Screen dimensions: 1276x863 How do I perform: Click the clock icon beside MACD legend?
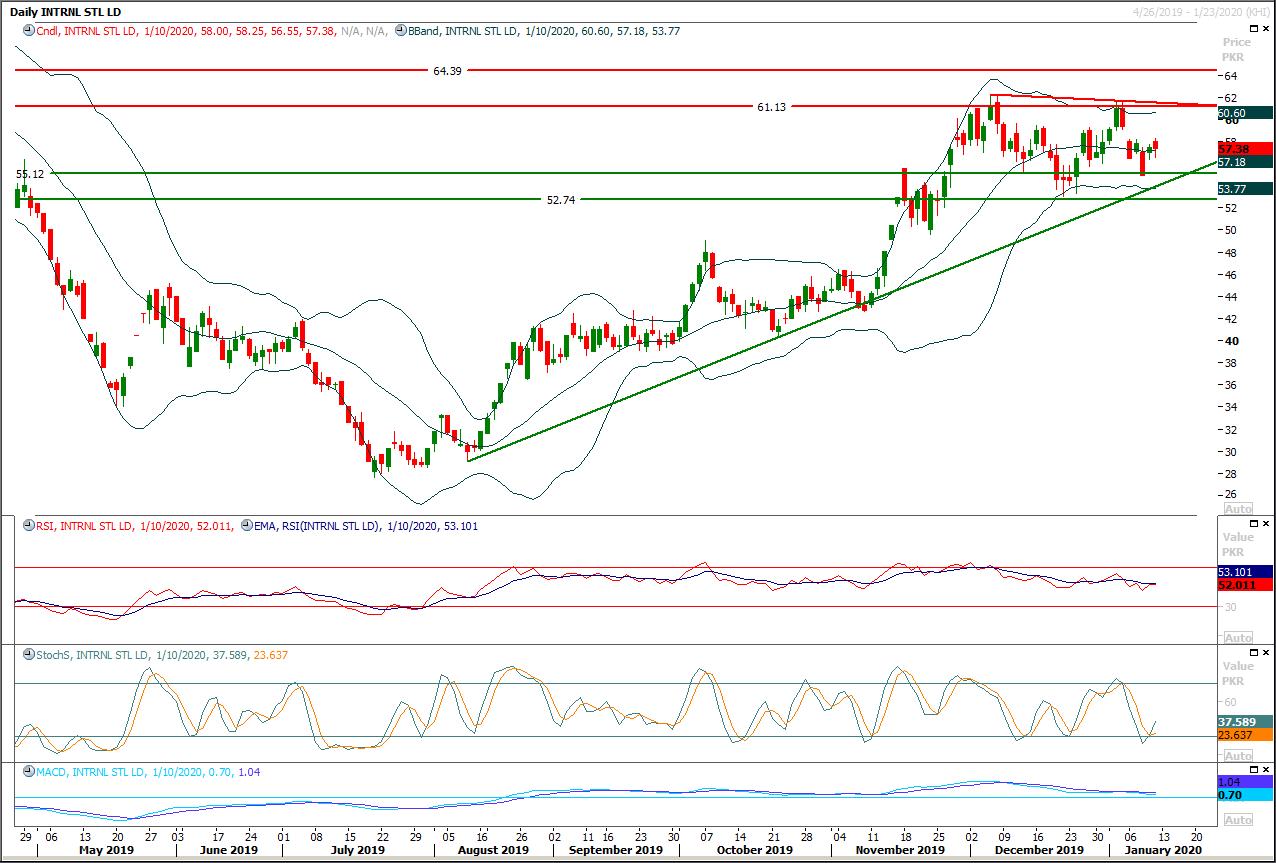pyautogui.click(x=28, y=772)
